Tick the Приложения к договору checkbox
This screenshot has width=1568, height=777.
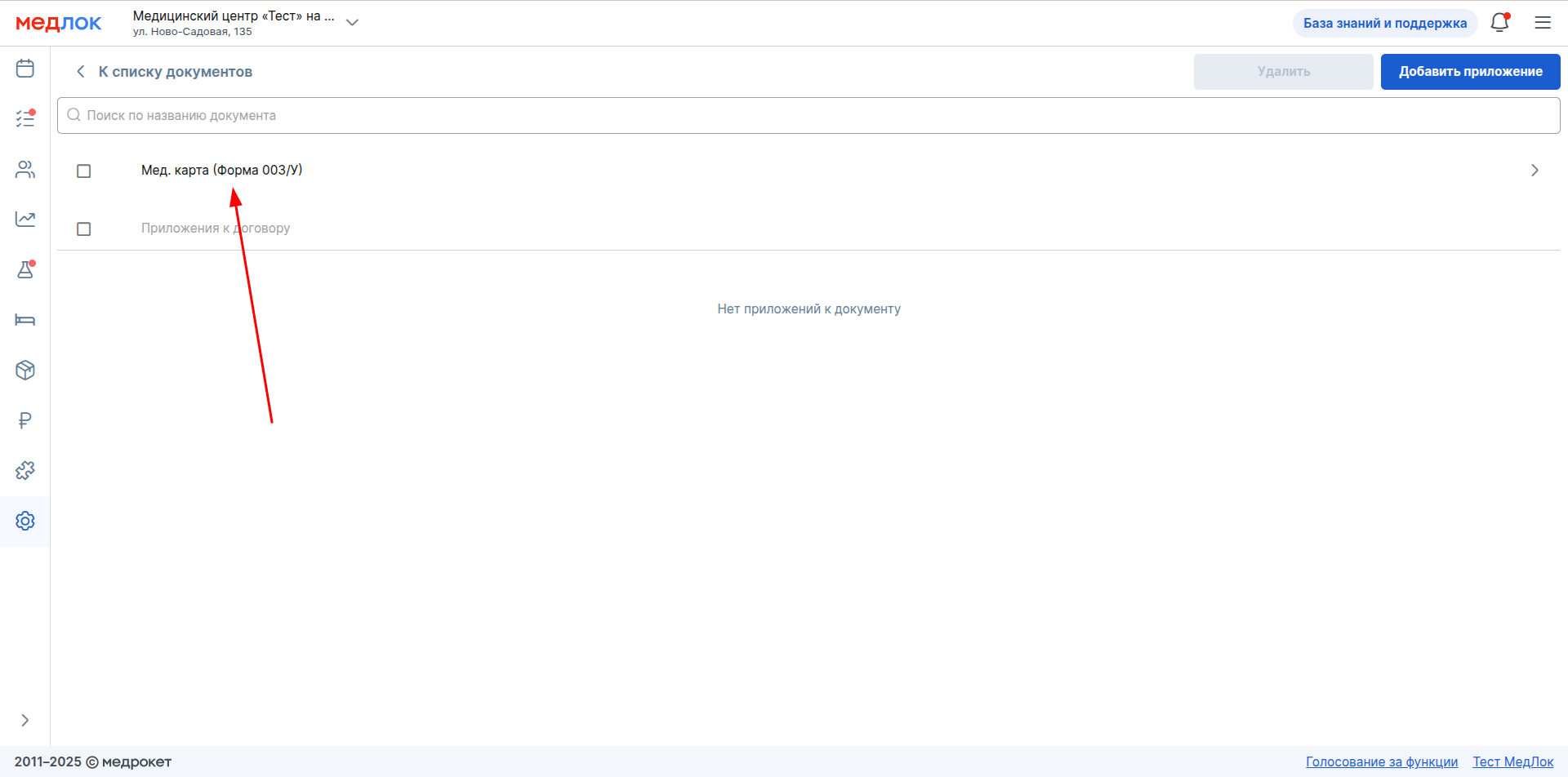pyautogui.click(x=83, y=229)
